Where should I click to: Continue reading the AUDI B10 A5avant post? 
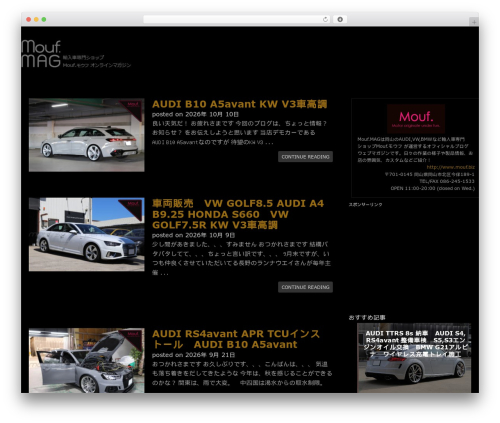pos(305,157)
